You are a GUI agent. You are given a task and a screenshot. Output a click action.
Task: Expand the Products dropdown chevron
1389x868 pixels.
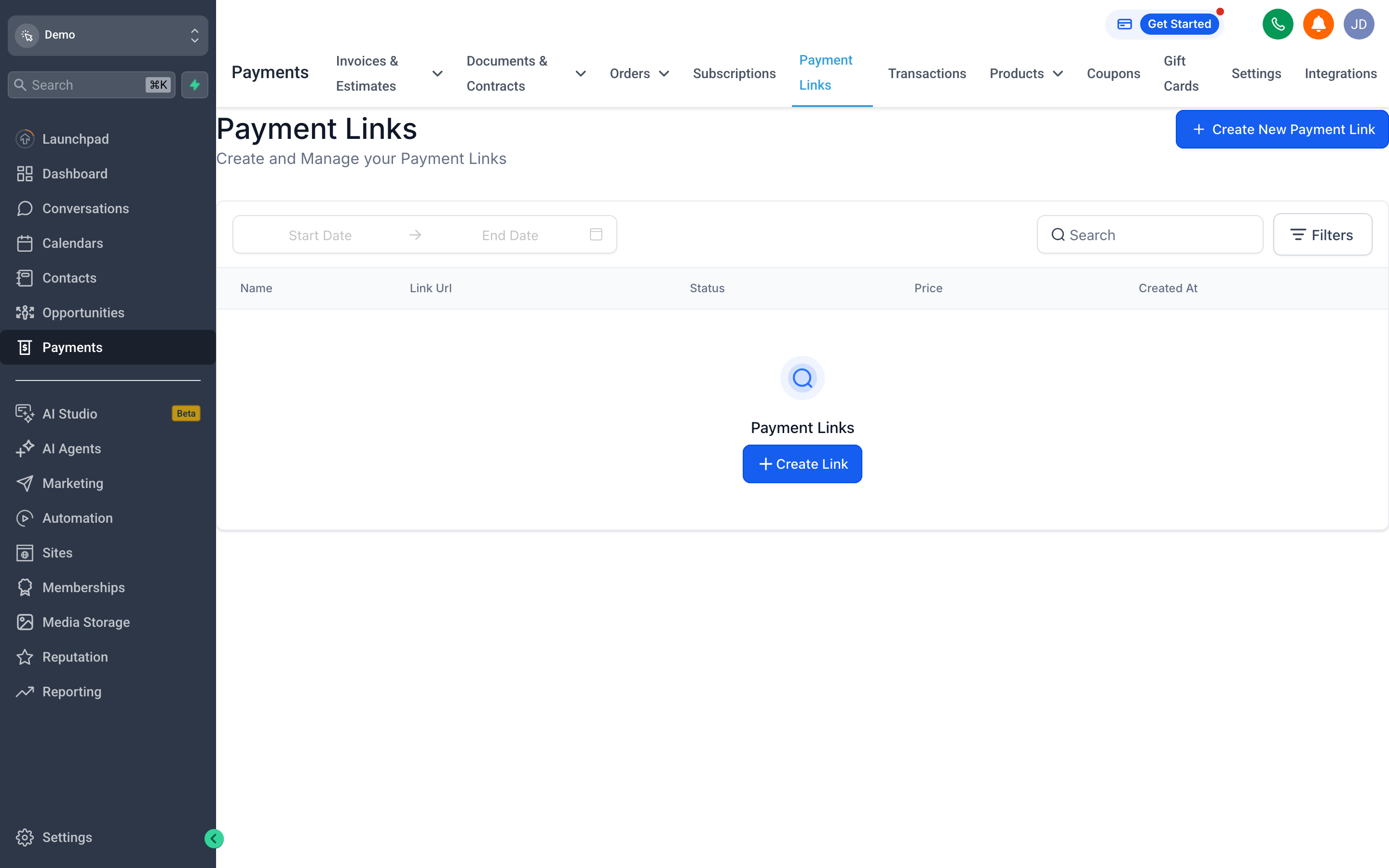pyautogui.click(x=1058, y=73)
